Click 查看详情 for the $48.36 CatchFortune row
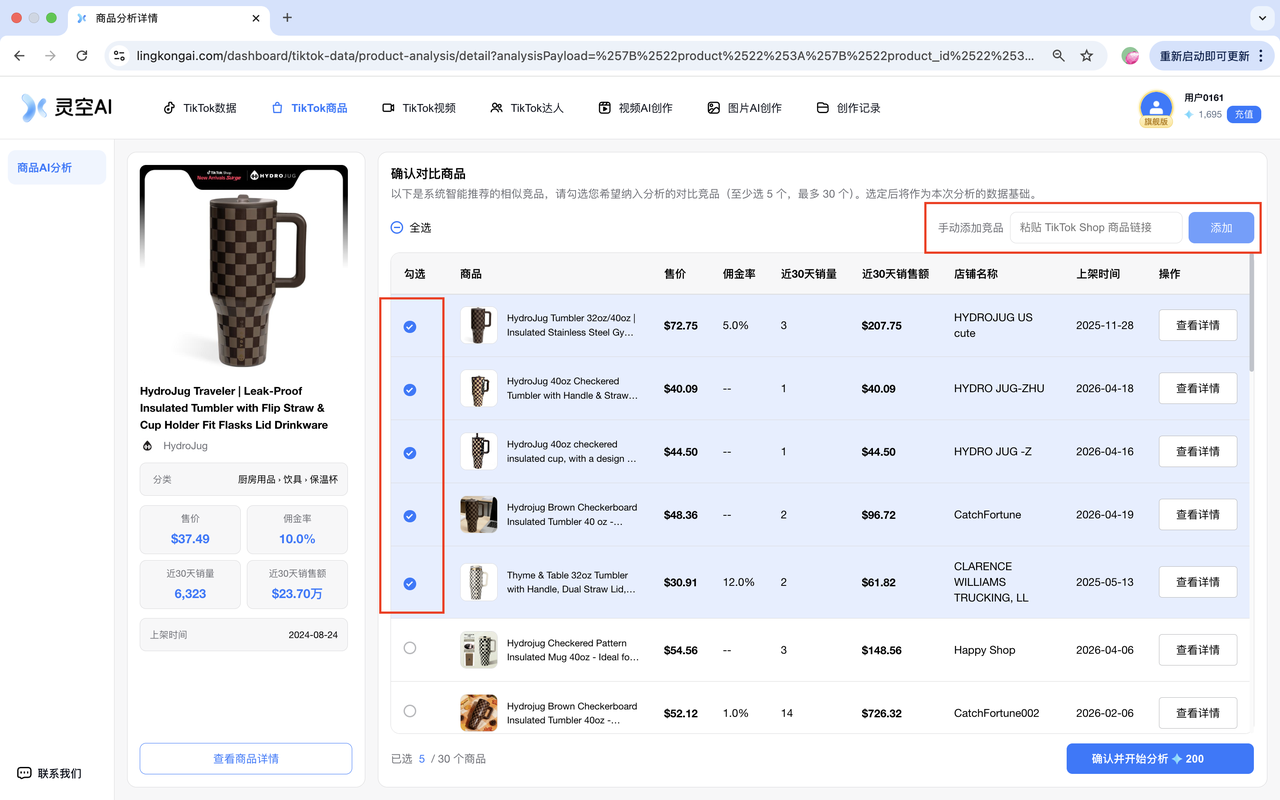1280x800 pixels. pos(1197,514)
